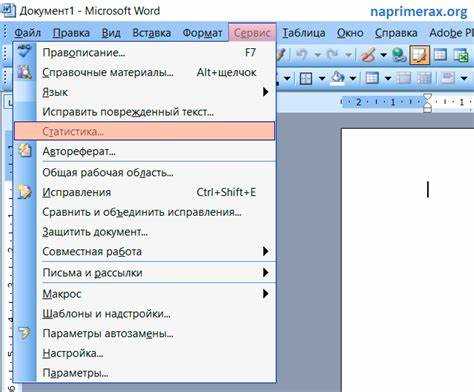
Task: Click the cell alignment icon in second toolbar
Action: click(448, 78)
